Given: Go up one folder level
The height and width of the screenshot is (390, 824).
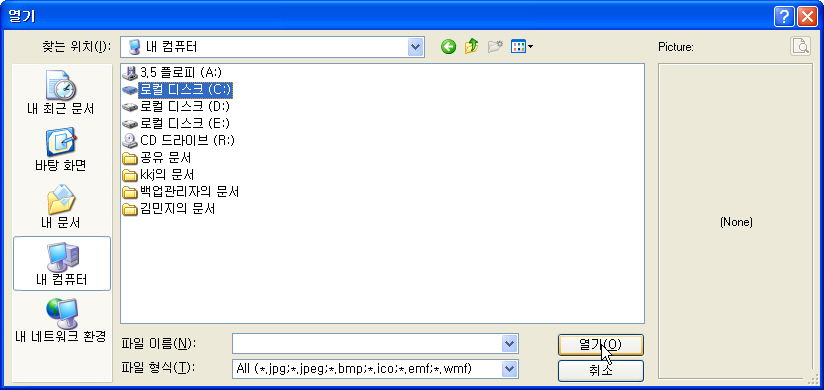Looking at the screenshot, I should [x=471, y=47].
